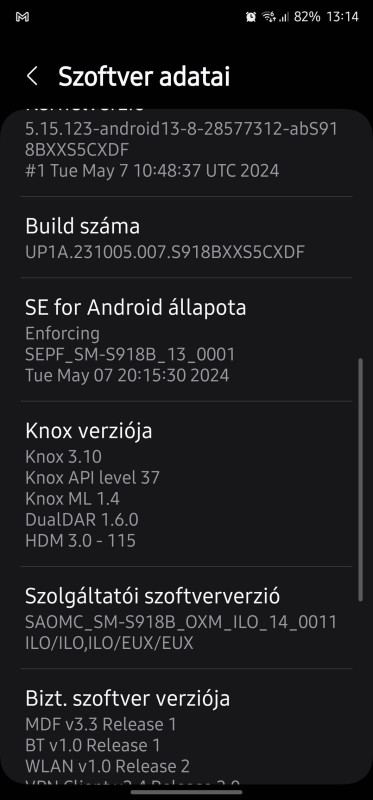Tap the MDF v3.3 Release 1 line
Image resolution: width=373 pixels, height=800 pixels.
click(x=101, y=724)
